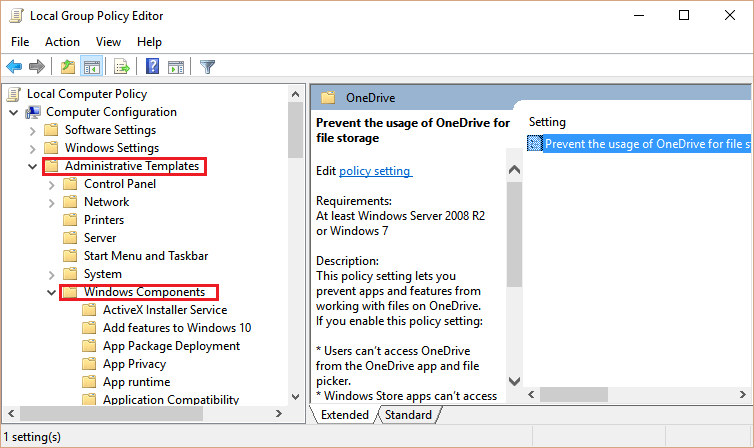Open the Help menu

click(149, 42)
